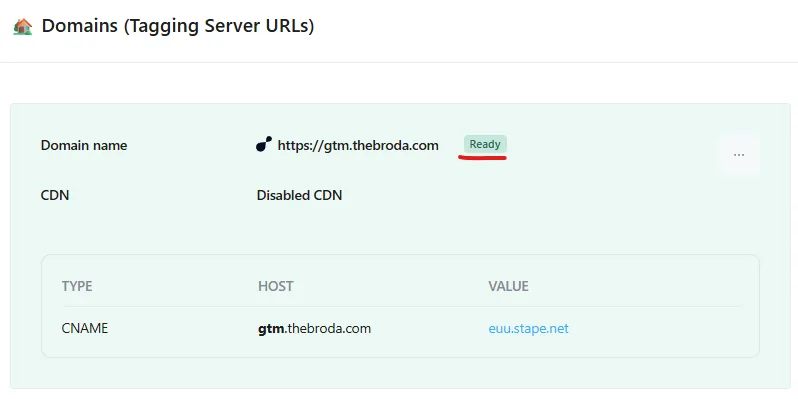Open the three-dot options menu for domain
This screenshot has width=798, height=399.
click(x=739, y=155)
